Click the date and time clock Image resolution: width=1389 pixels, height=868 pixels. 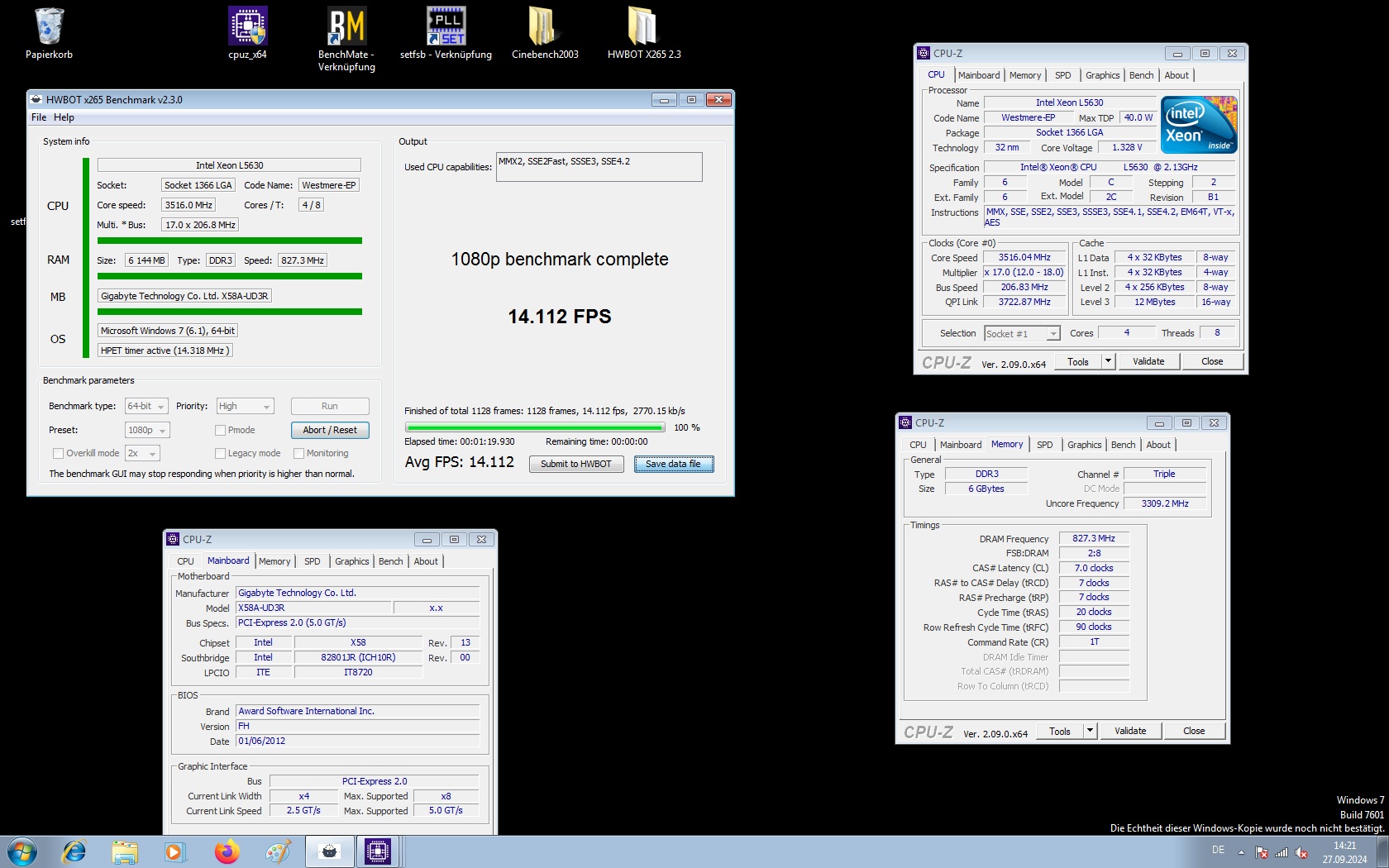click(x=1344, y=852)
